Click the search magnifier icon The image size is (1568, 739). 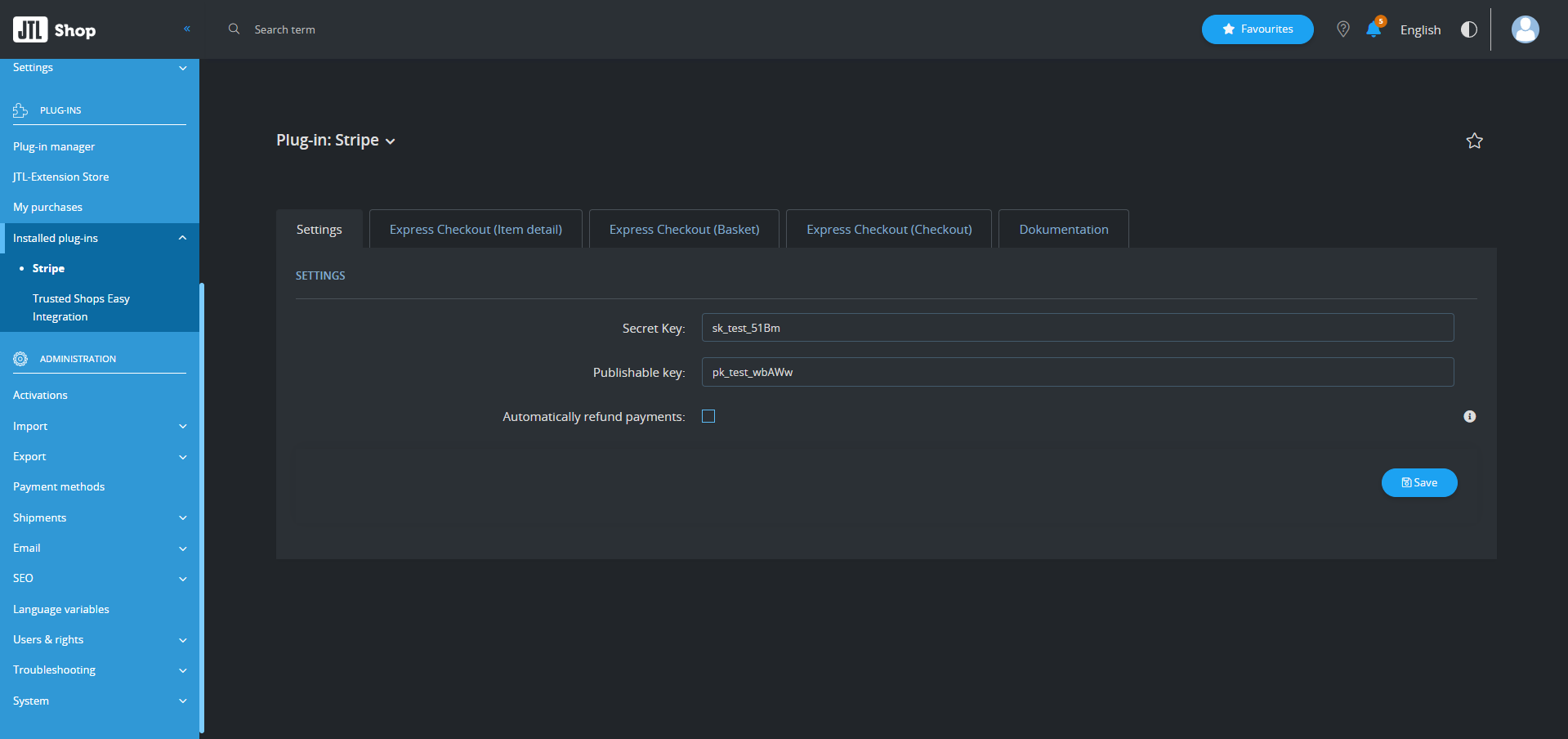234,29
